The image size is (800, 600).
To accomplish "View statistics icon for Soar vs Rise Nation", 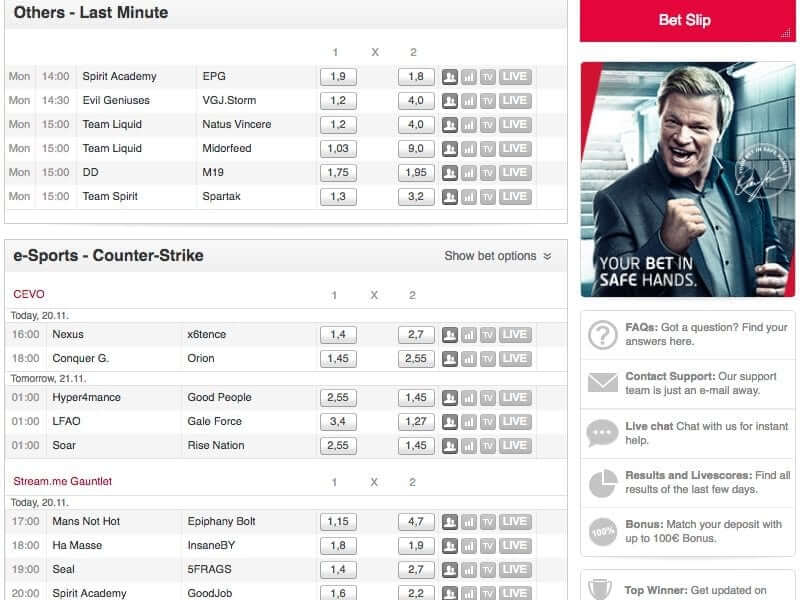I will pyautogui.click(x=469, y=445).
